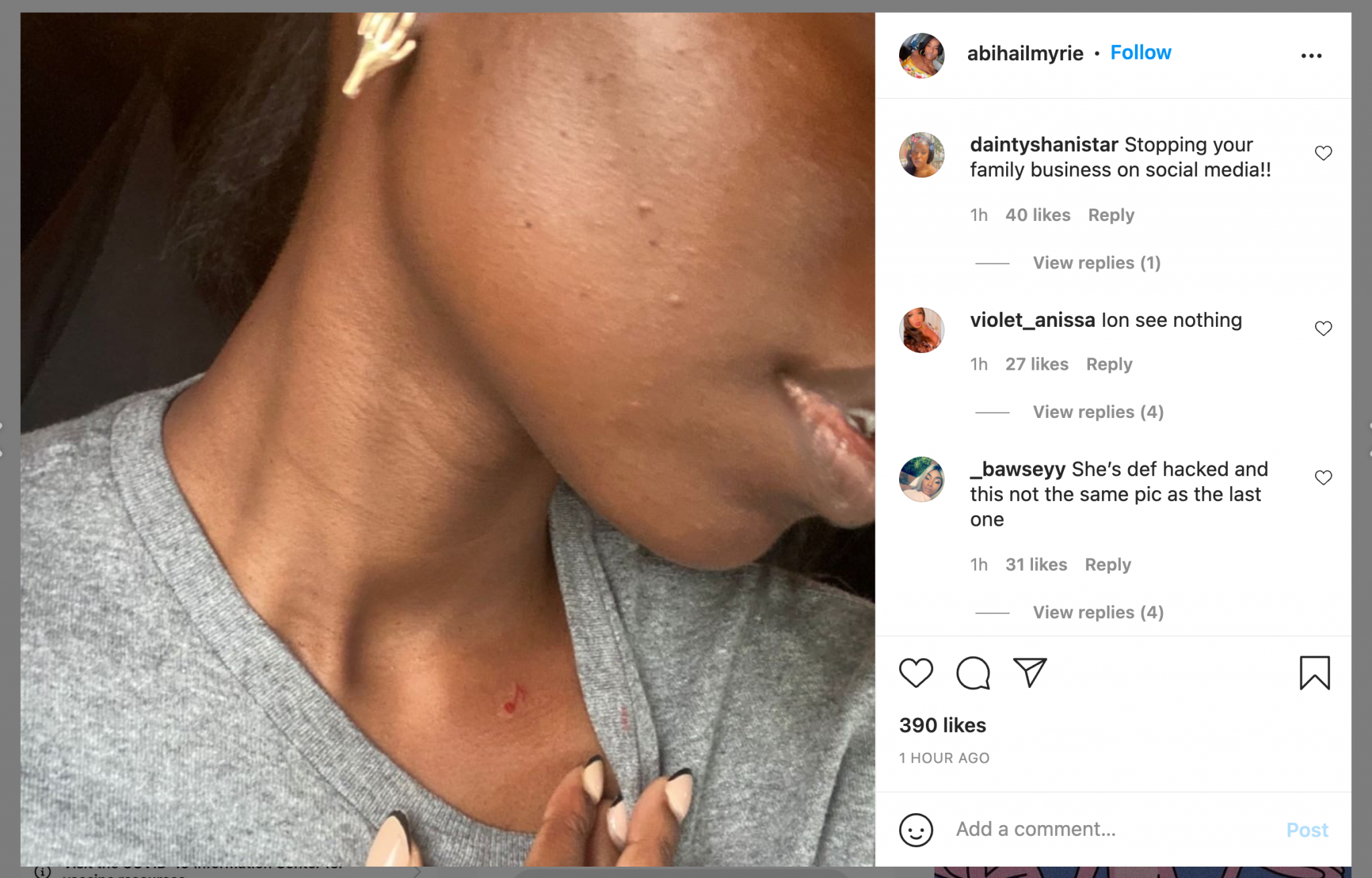The height and width of the screenshot is (878, 1372).
Task: Like daintyshanistar's comment
Action: tap(1323, 153)
